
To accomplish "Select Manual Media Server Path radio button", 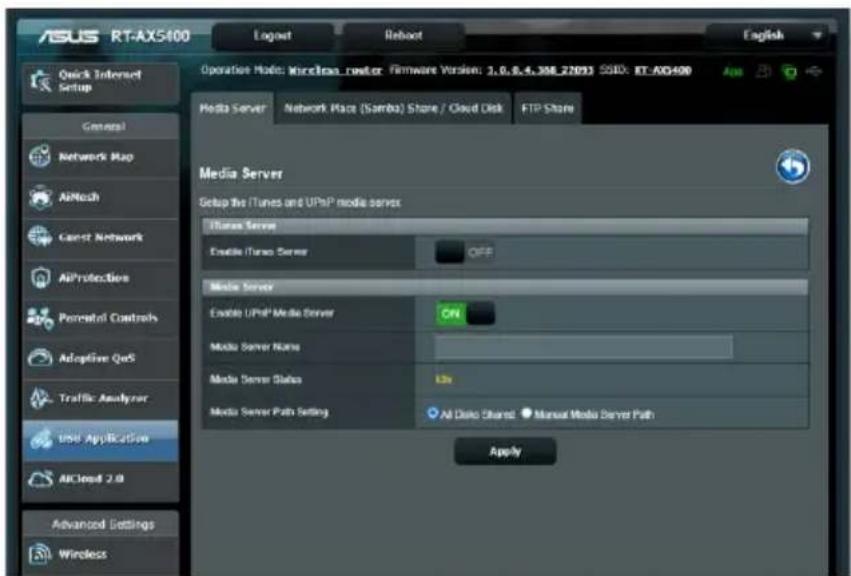I will click(526, 413).
